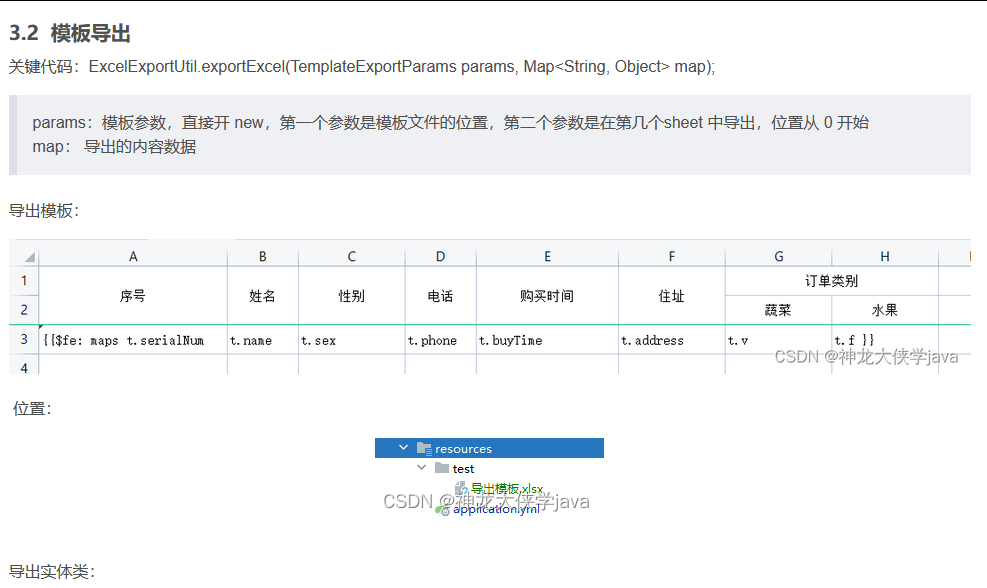Click the row 3 number header
The width and height of the screenshot is (987, 588).
click(x=24, y=340)
